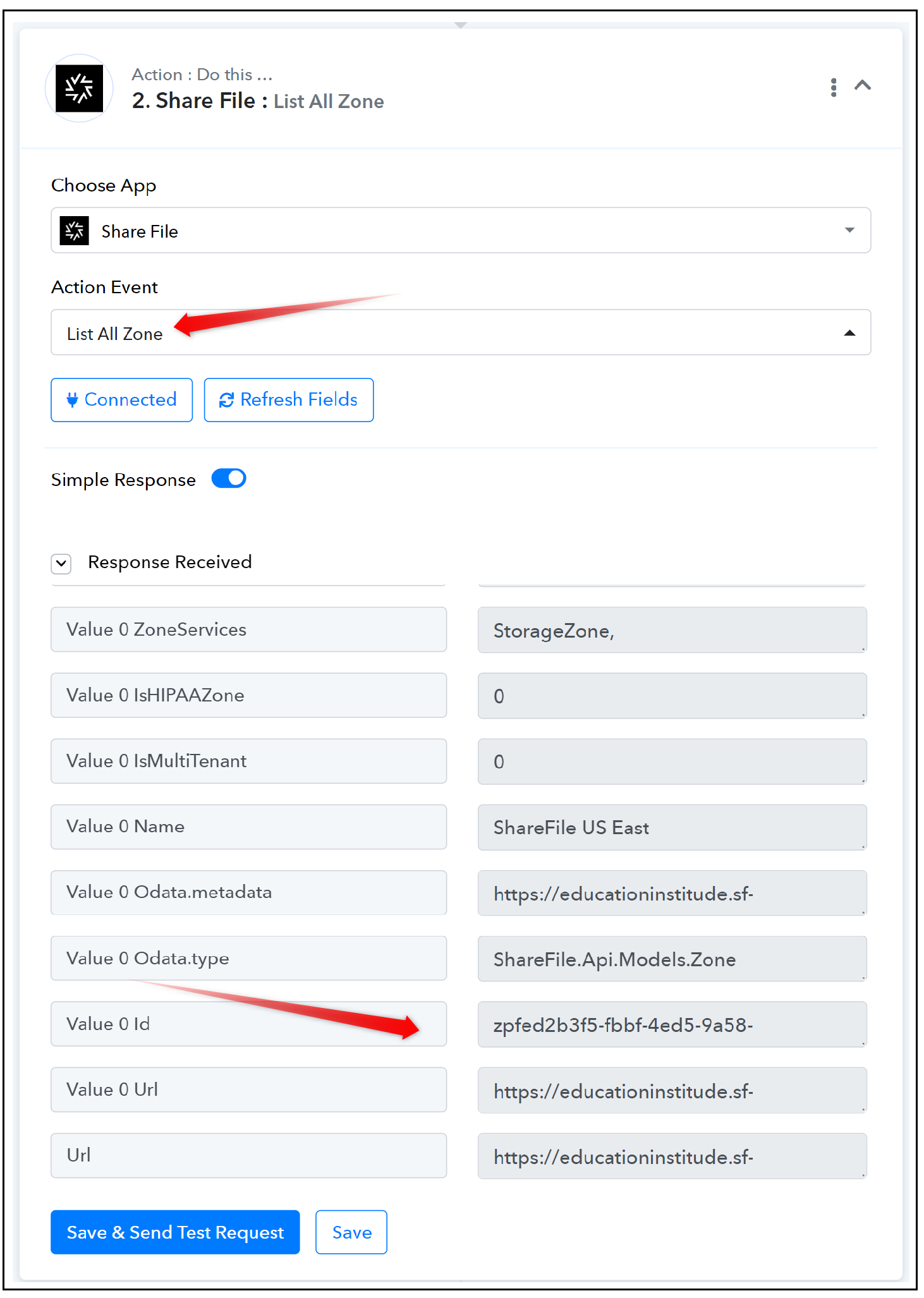
Task: Click the Share File icon in app selector
Action: click(75, 231)
